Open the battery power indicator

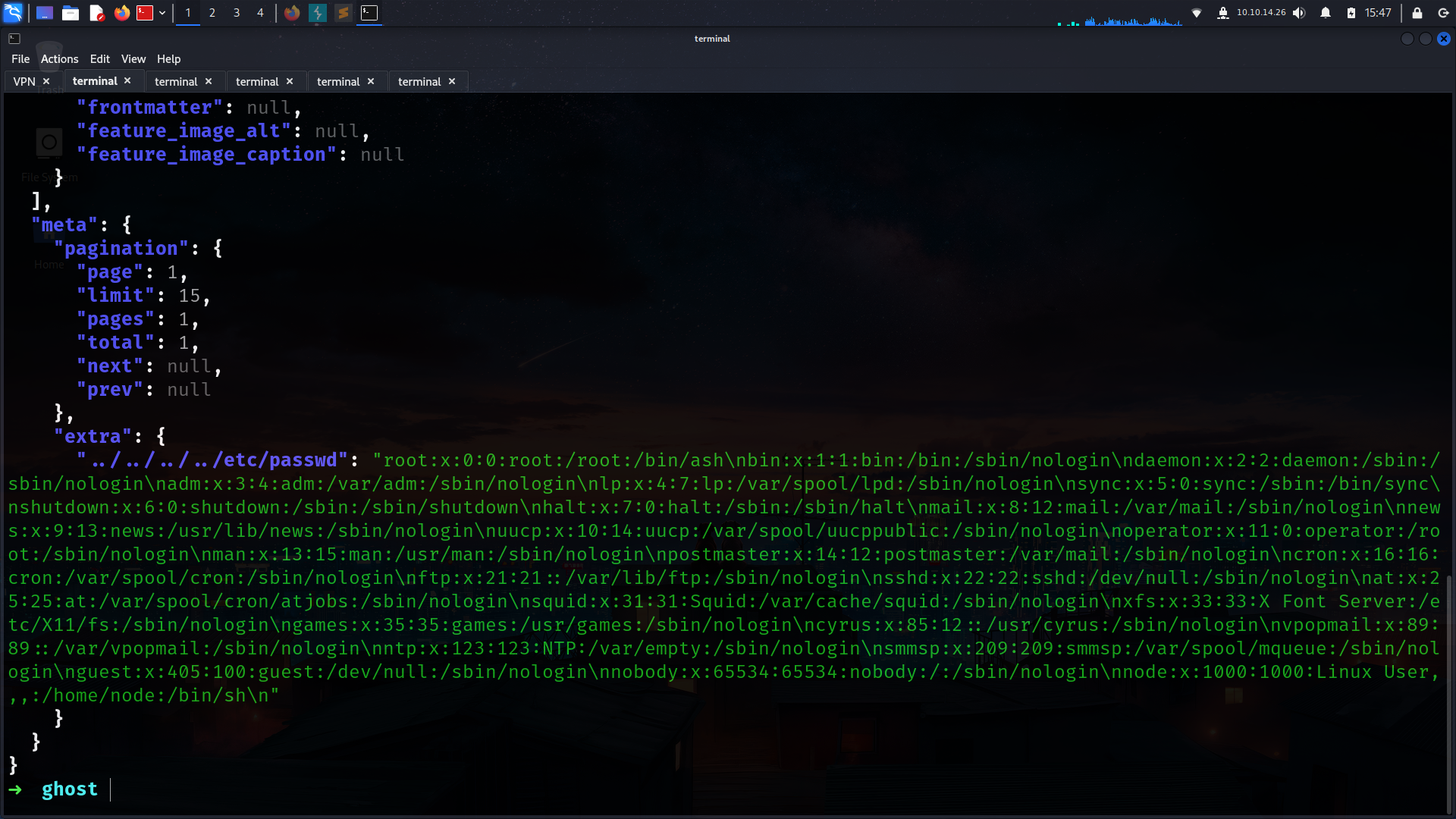1351,13
